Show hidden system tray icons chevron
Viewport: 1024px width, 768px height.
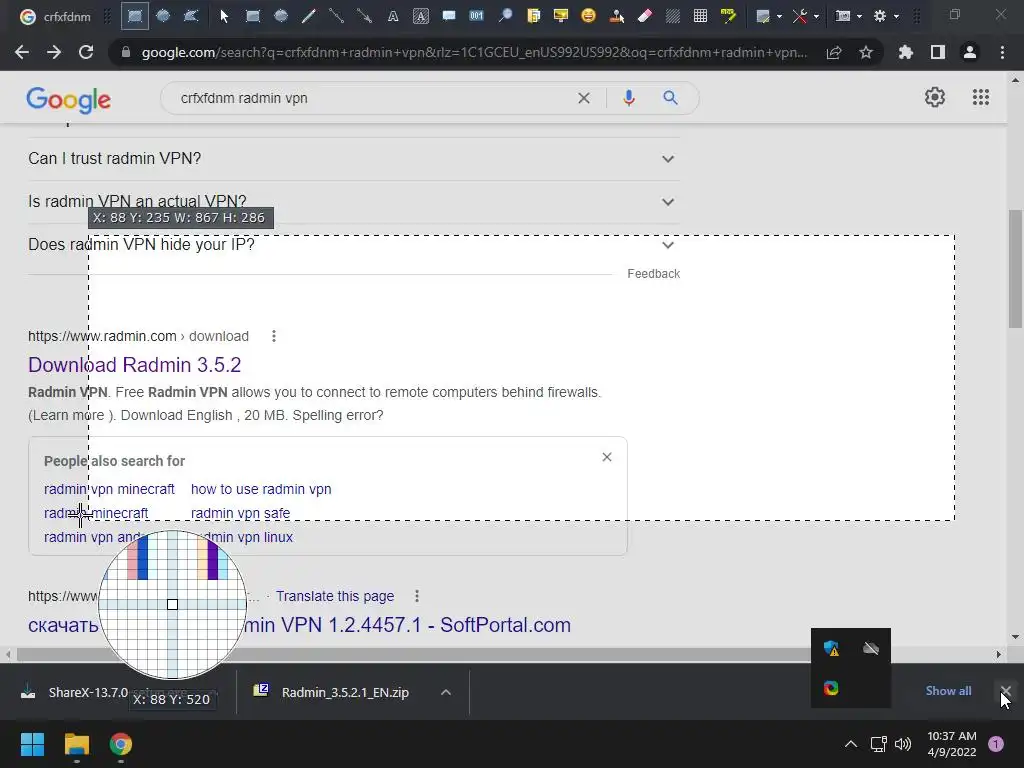click(851, 744)
